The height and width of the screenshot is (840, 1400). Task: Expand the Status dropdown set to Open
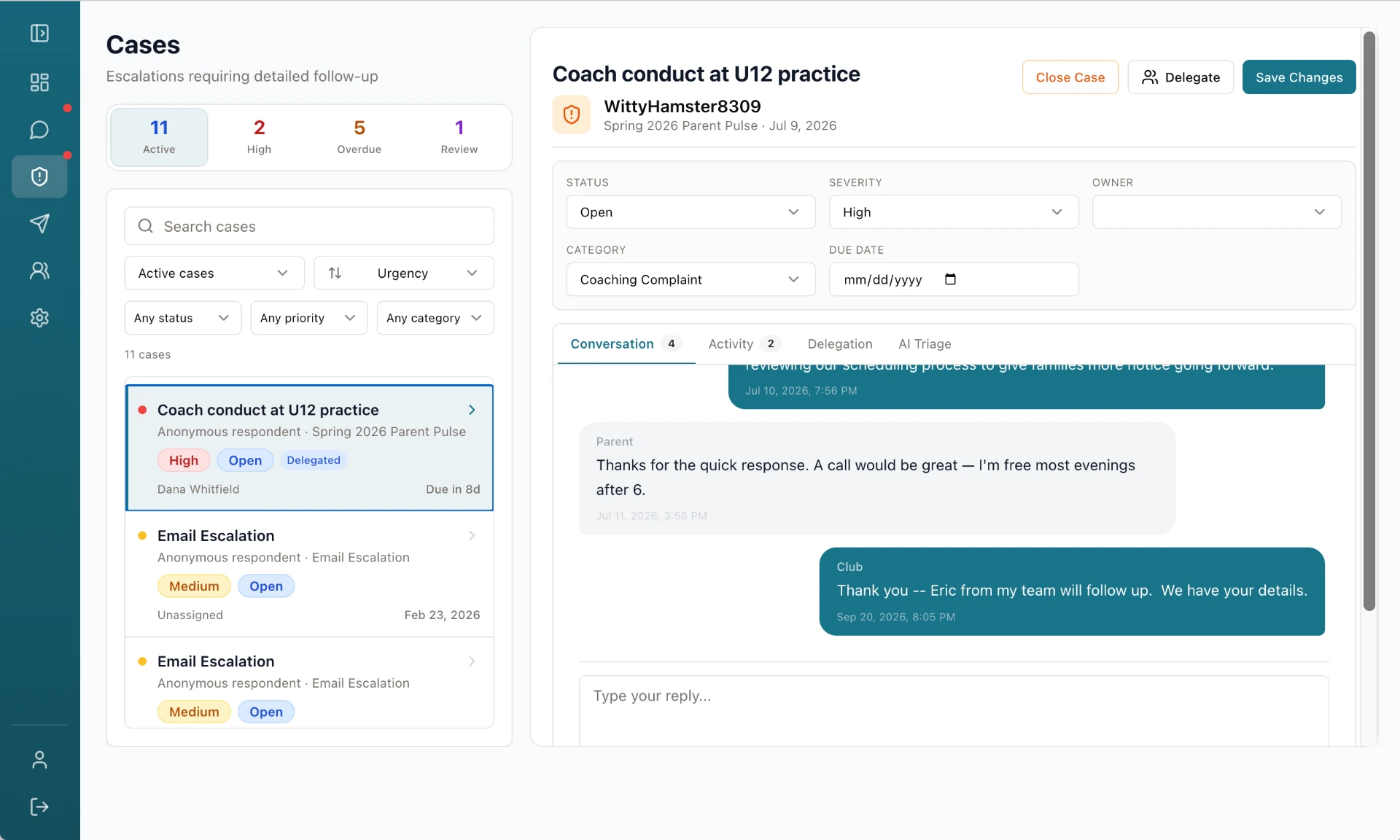point(691,212)
